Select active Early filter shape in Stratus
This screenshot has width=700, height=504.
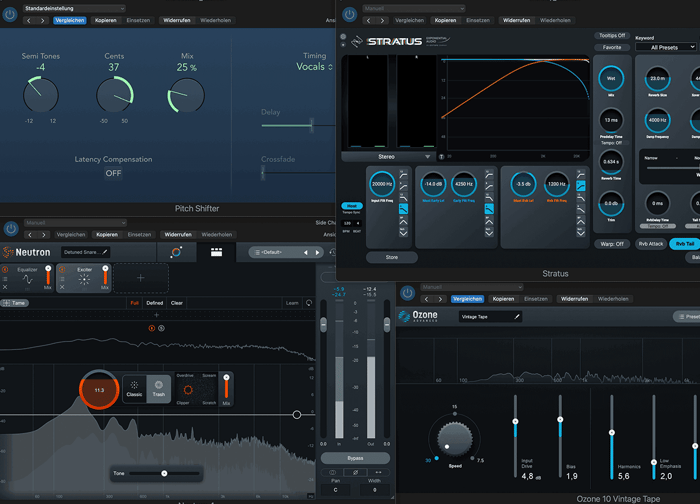[489, 208]
